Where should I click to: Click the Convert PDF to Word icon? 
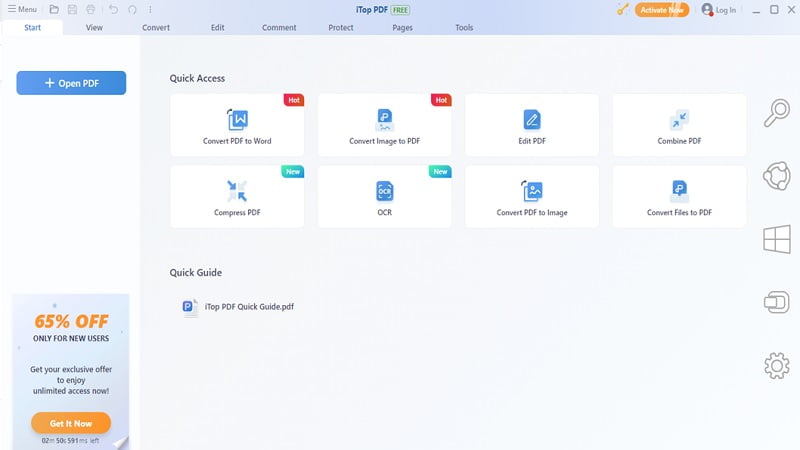click(237, 120)
